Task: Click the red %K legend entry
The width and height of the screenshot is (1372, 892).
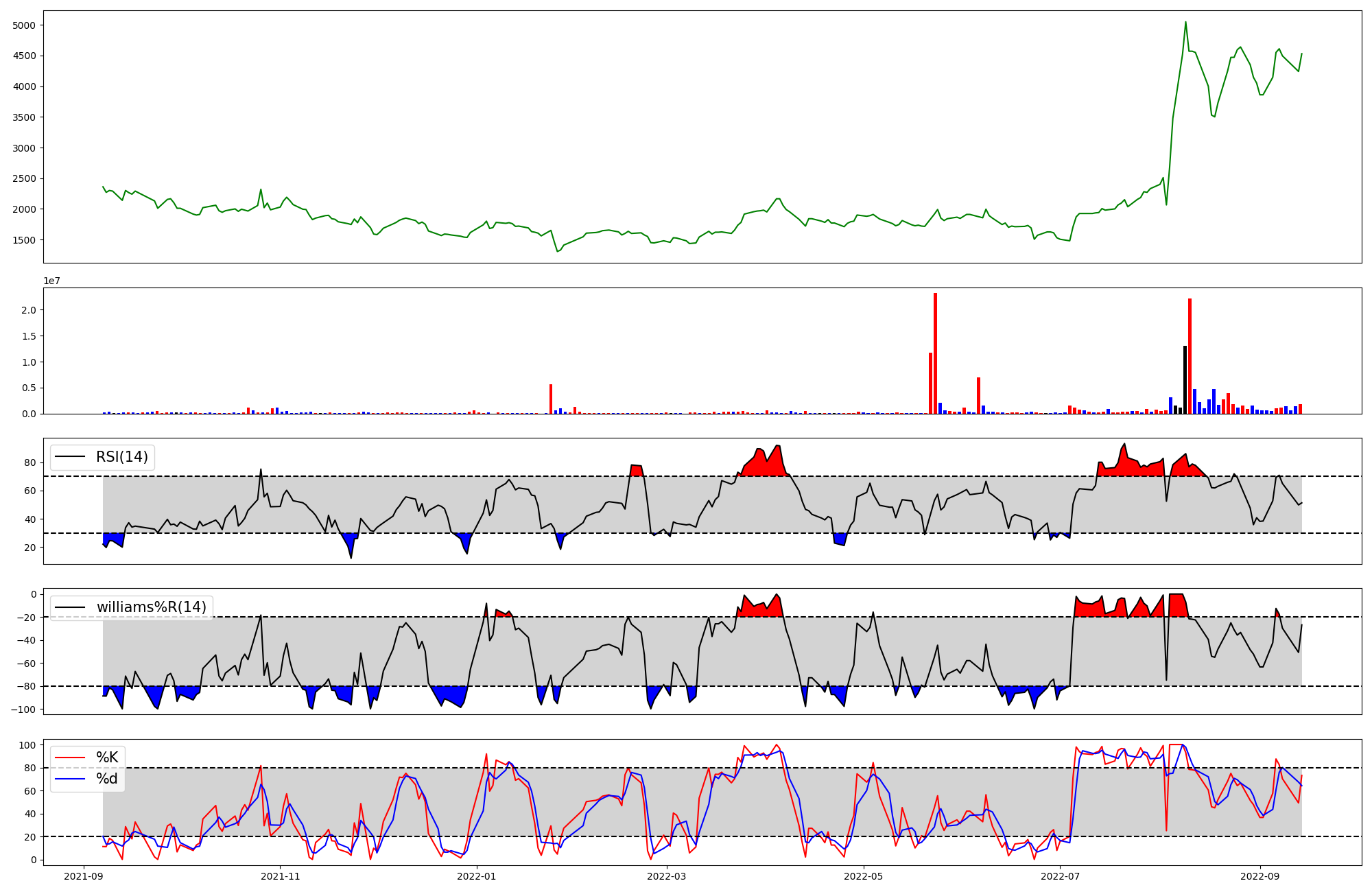Action: click(x=107, y=758)
